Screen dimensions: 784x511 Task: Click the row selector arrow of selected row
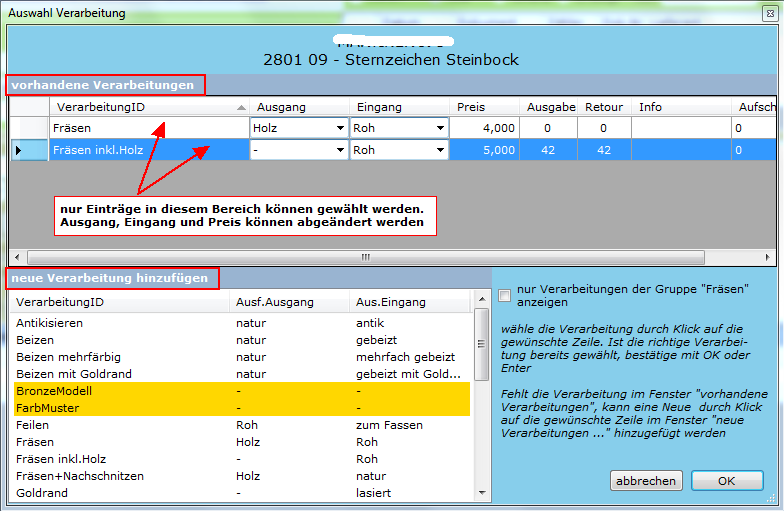pyautogui.click(x=18, y=150)
